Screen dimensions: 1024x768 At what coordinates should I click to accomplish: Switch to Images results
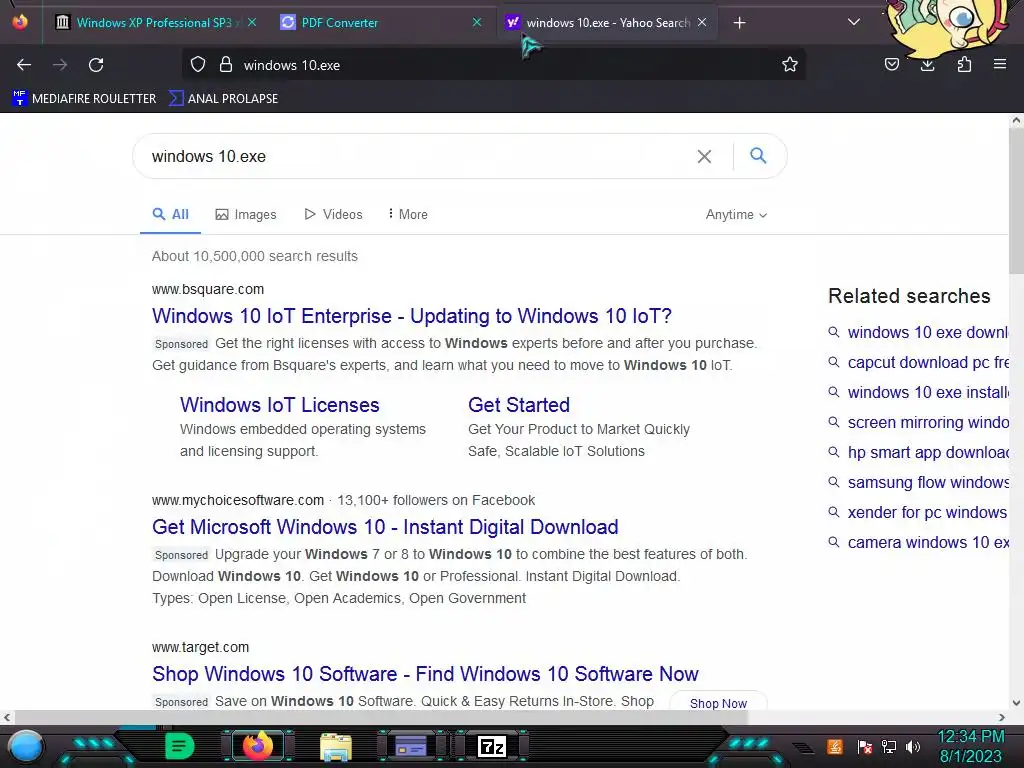pos(246,214)
